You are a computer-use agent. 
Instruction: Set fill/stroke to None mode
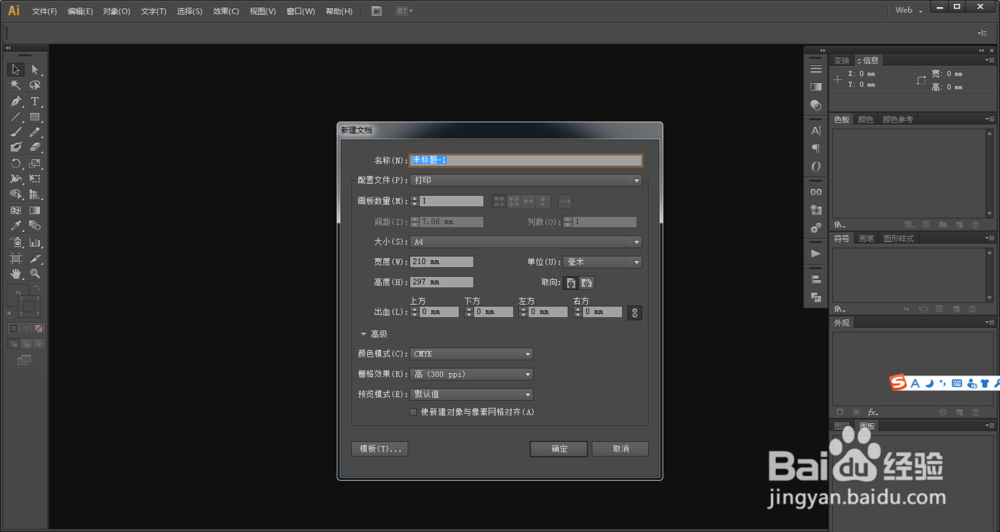39,329
